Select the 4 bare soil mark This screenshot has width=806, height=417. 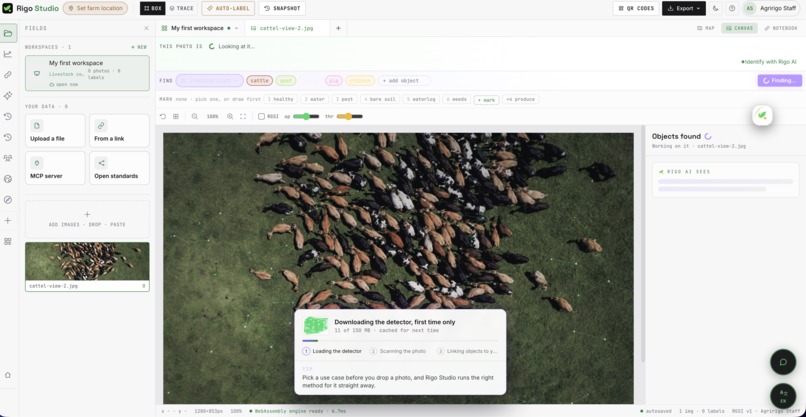pyautogui.click(x=380, y=99)
